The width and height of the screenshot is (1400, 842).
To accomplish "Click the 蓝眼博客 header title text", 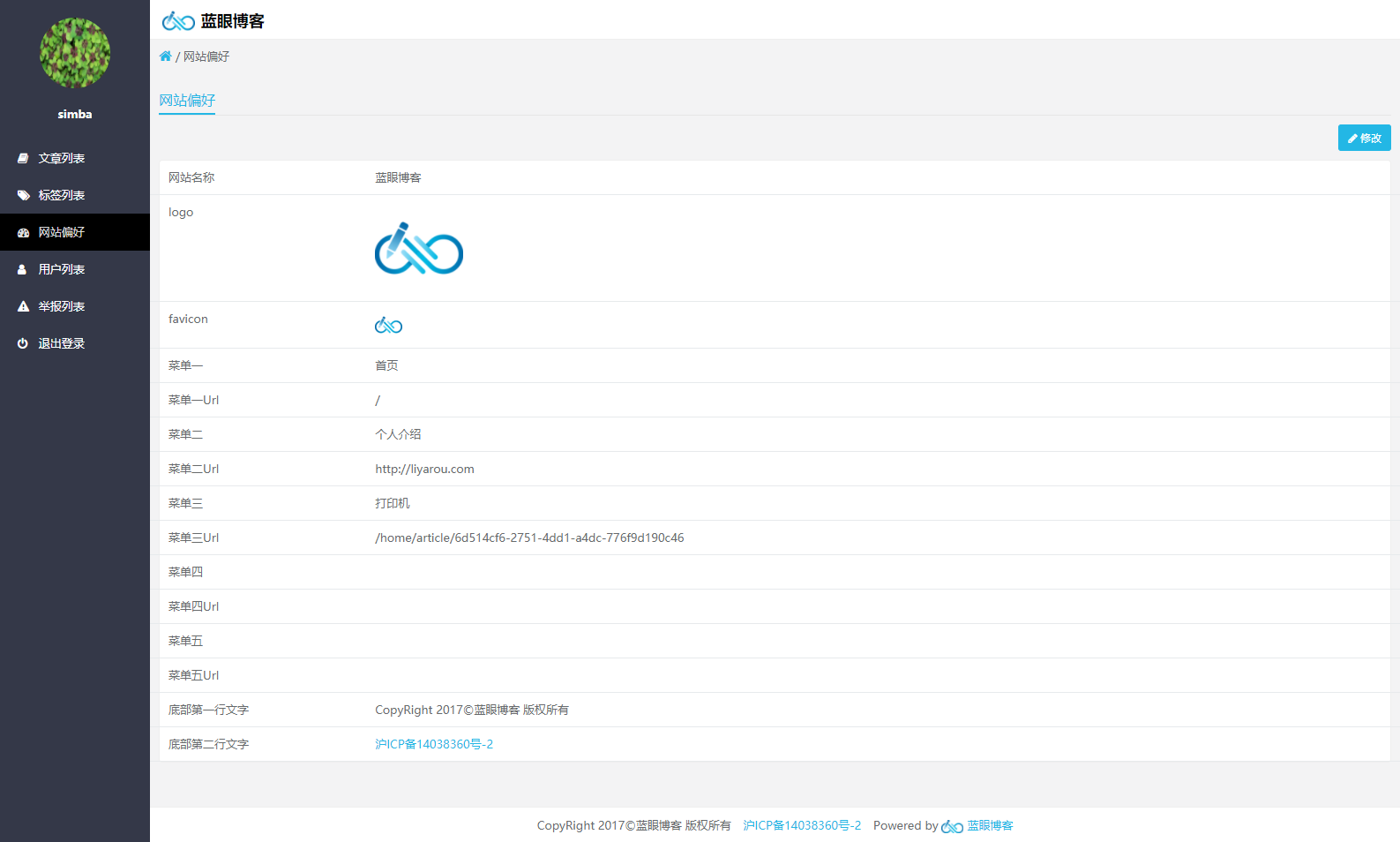I will 233,21.
